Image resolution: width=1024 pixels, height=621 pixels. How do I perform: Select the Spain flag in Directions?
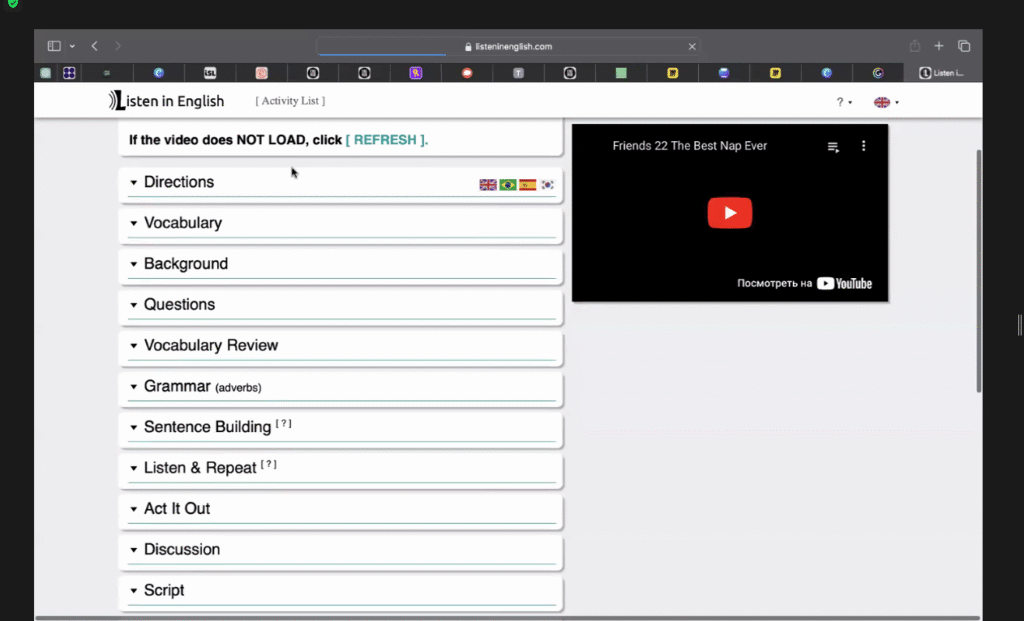click(528, 185)
